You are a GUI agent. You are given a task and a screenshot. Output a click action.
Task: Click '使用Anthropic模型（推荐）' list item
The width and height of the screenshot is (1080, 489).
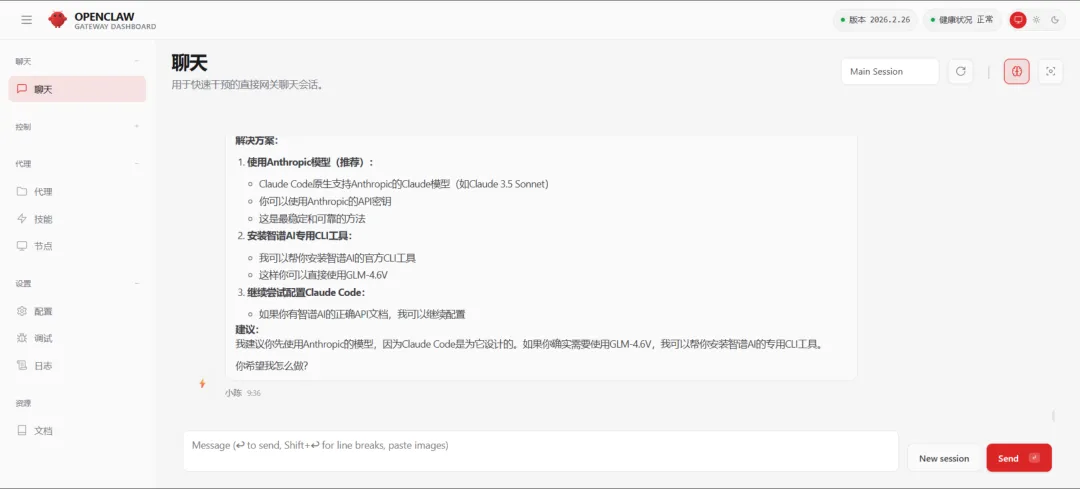310,163
